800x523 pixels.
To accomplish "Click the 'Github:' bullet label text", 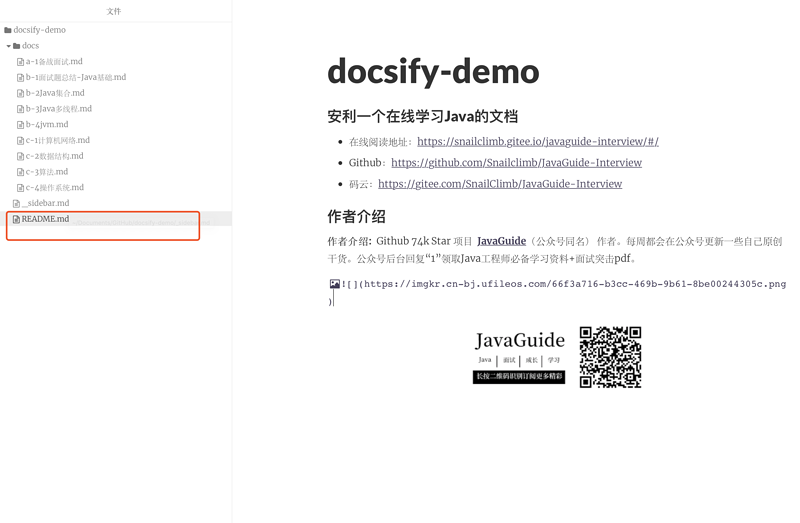I will (367, 163).
